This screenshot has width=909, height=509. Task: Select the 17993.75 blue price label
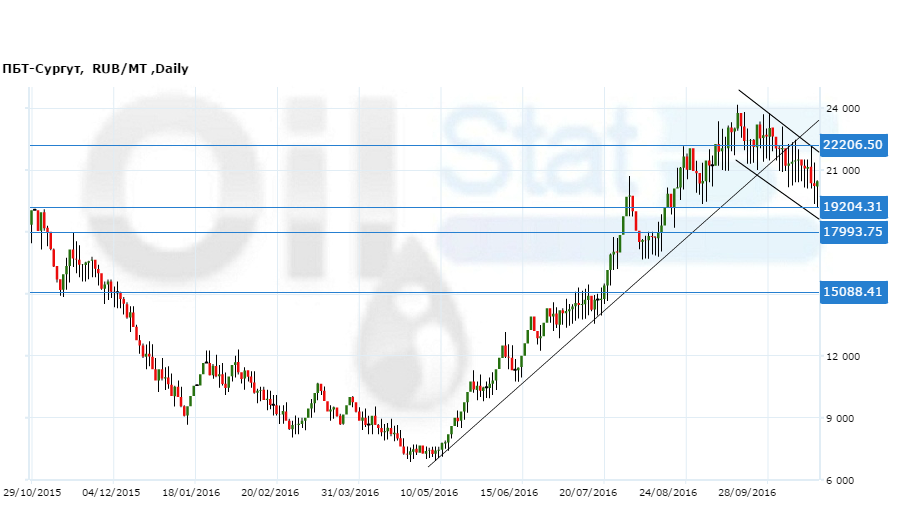[x=853, y=232]
